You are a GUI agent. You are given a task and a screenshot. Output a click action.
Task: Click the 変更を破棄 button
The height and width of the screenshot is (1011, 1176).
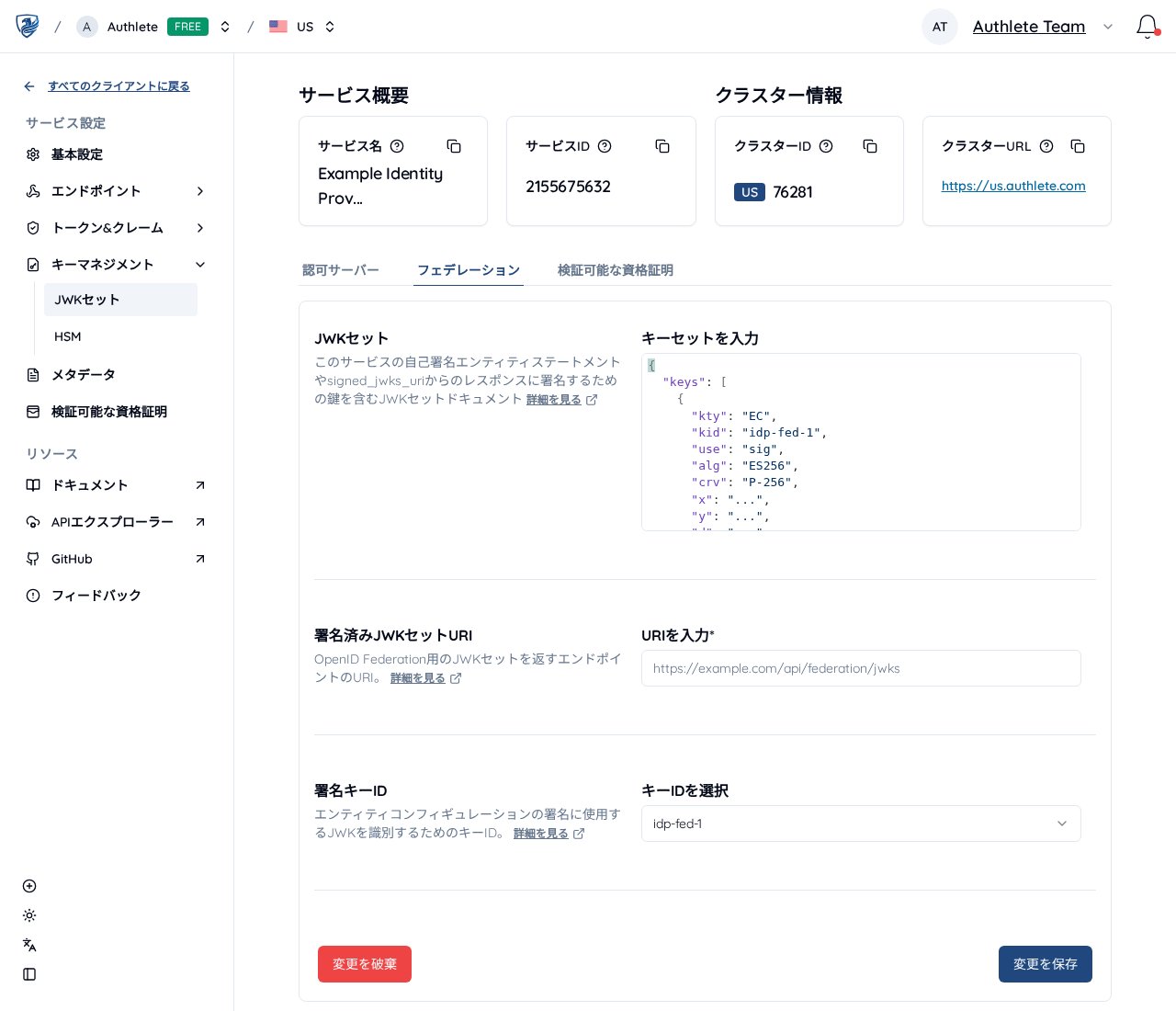pos(365,964)
